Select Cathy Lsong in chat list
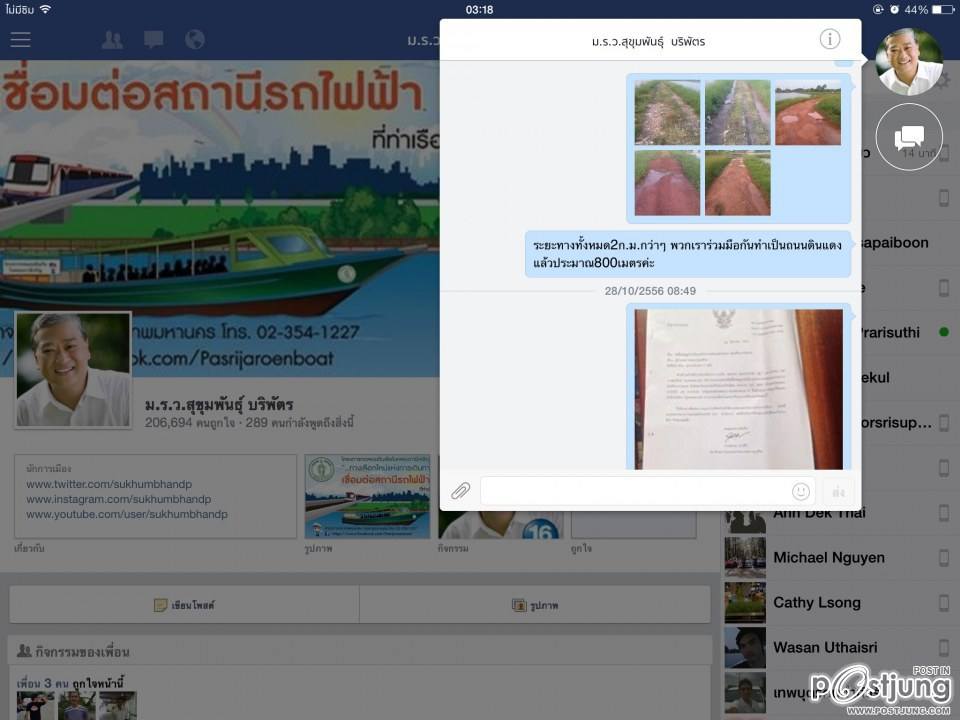 [x=817, y=602]
